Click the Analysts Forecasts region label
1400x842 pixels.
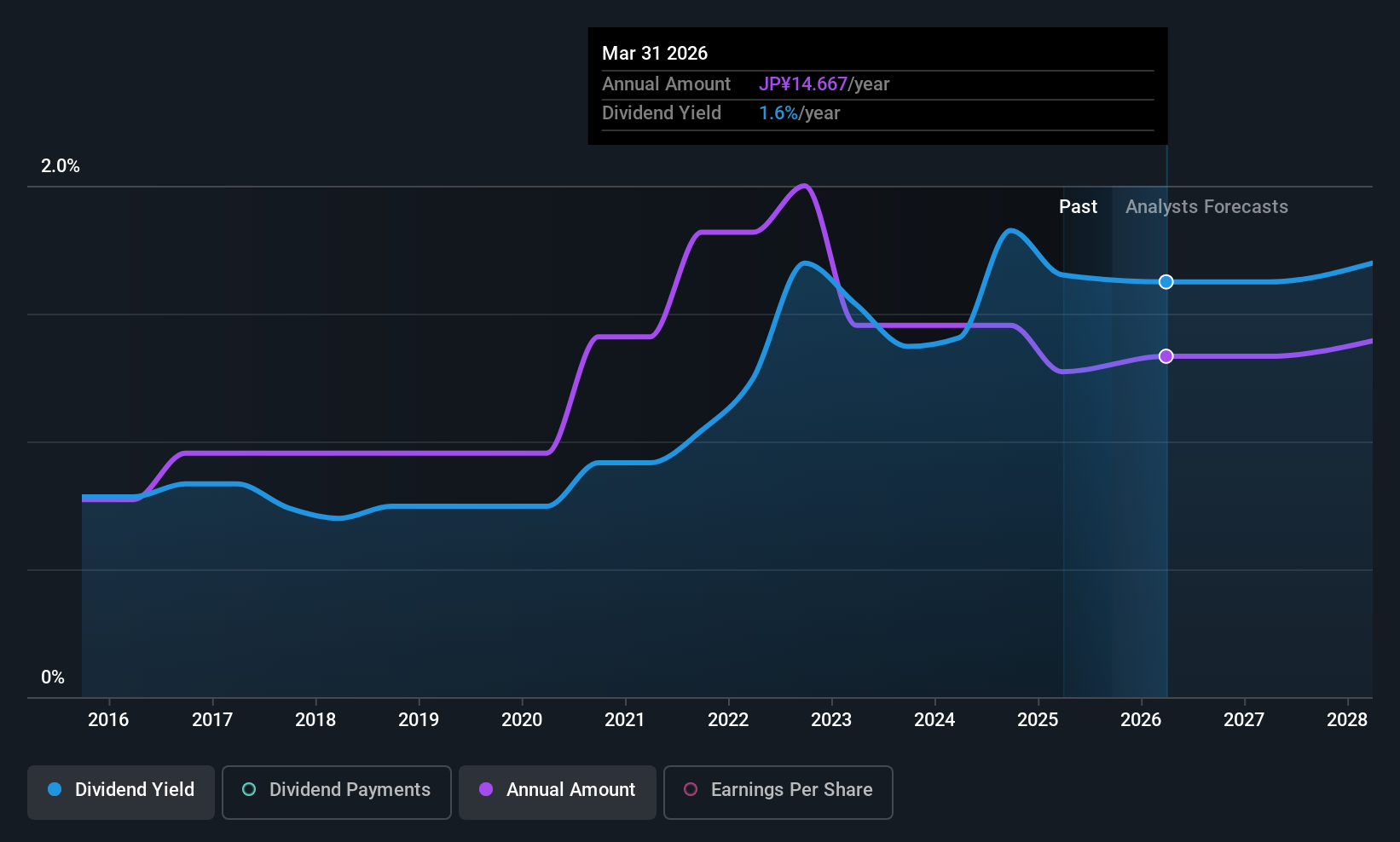tap(1206, 207)
